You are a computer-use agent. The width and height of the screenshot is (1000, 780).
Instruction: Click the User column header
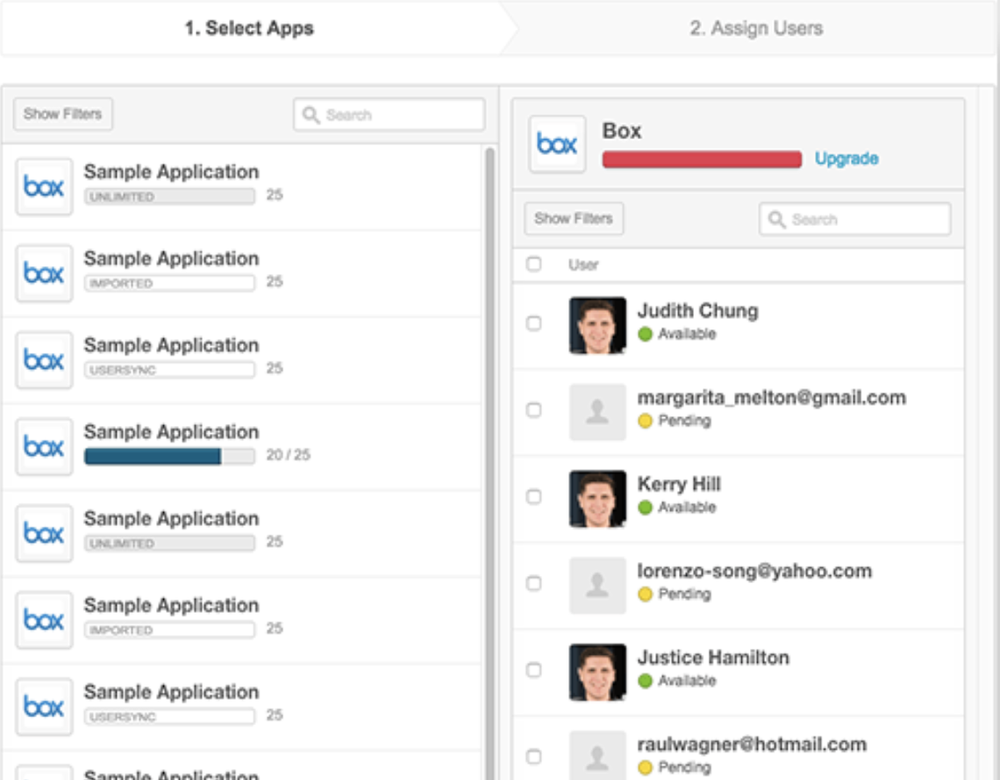pos(583,265)
